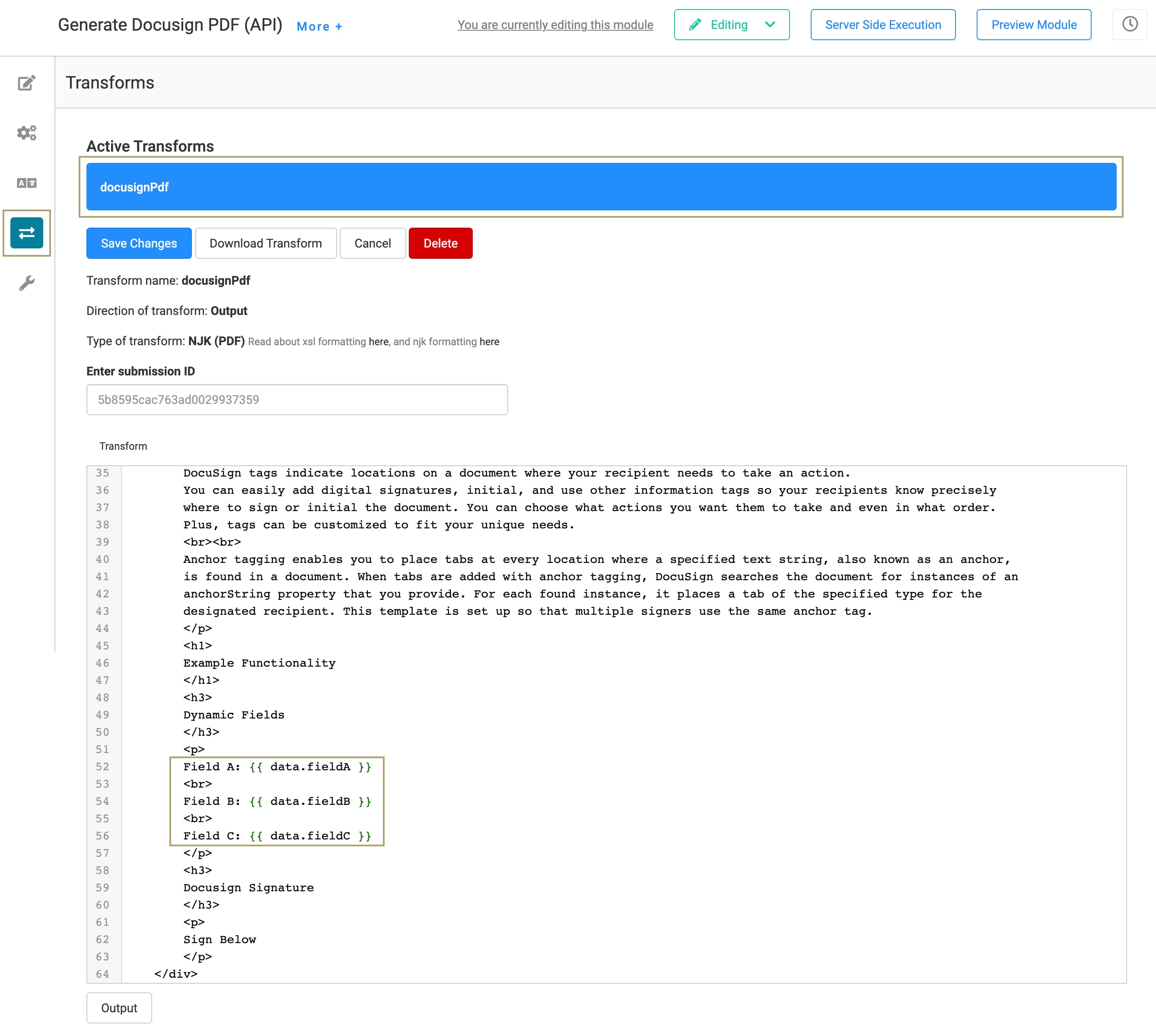1156x1036 pixels.
Task: Open the form editor pencil icon in sidebar
Action: point(26,83)
